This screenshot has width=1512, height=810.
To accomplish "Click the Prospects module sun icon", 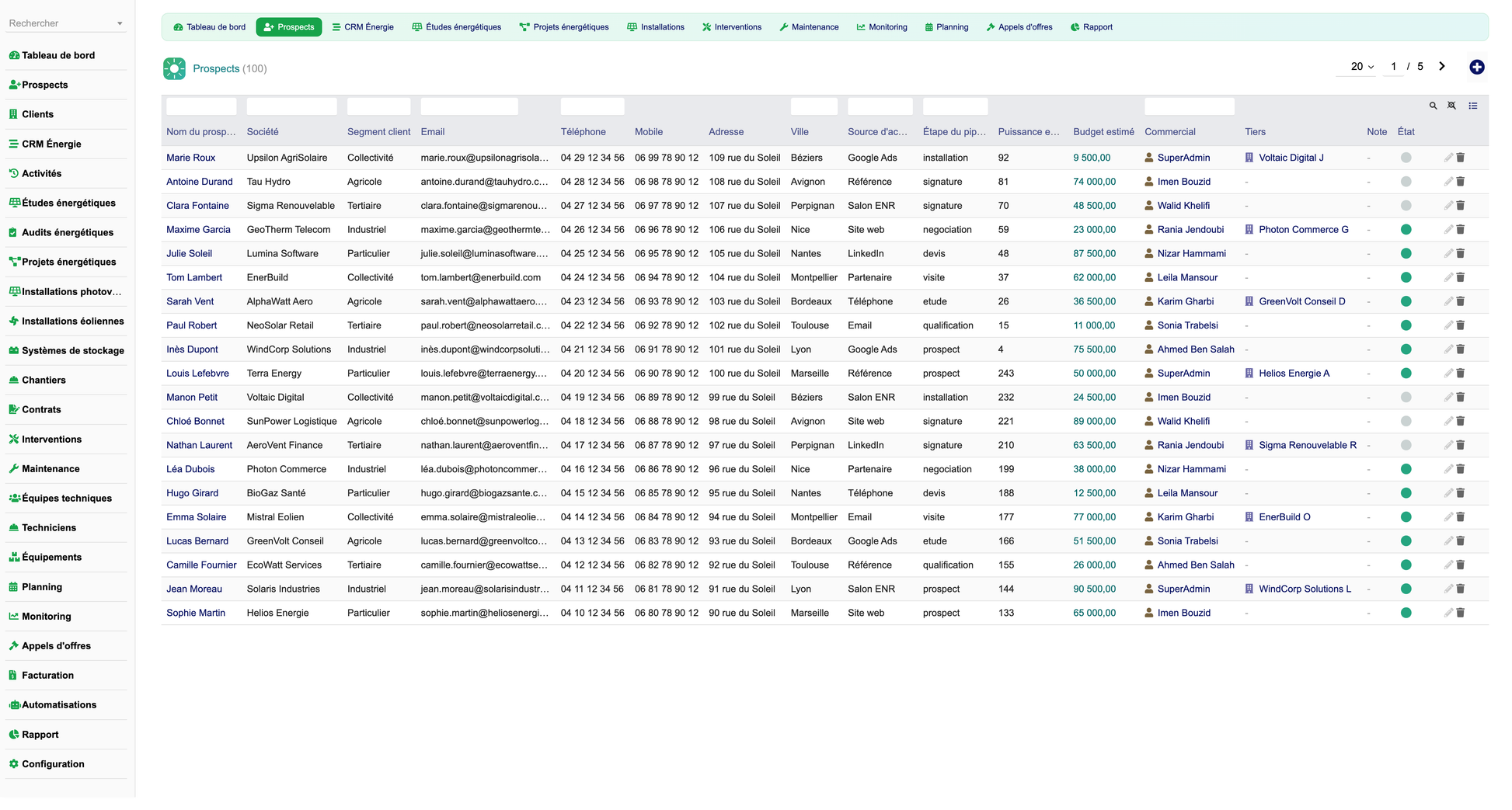I will click(174, 68).
